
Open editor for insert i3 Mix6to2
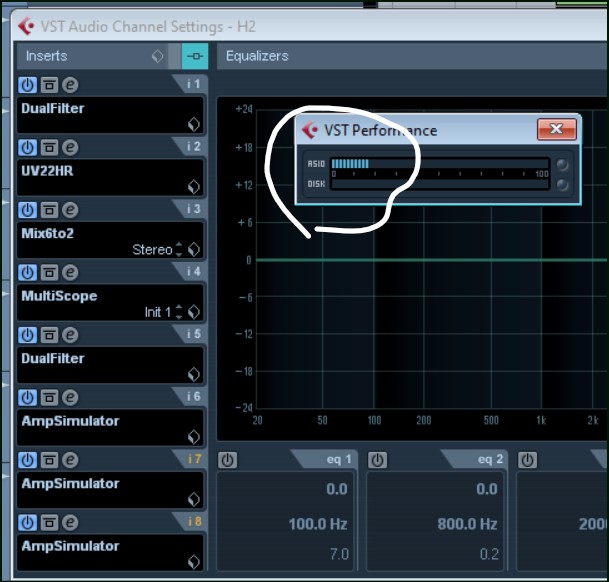coord(70,210)
